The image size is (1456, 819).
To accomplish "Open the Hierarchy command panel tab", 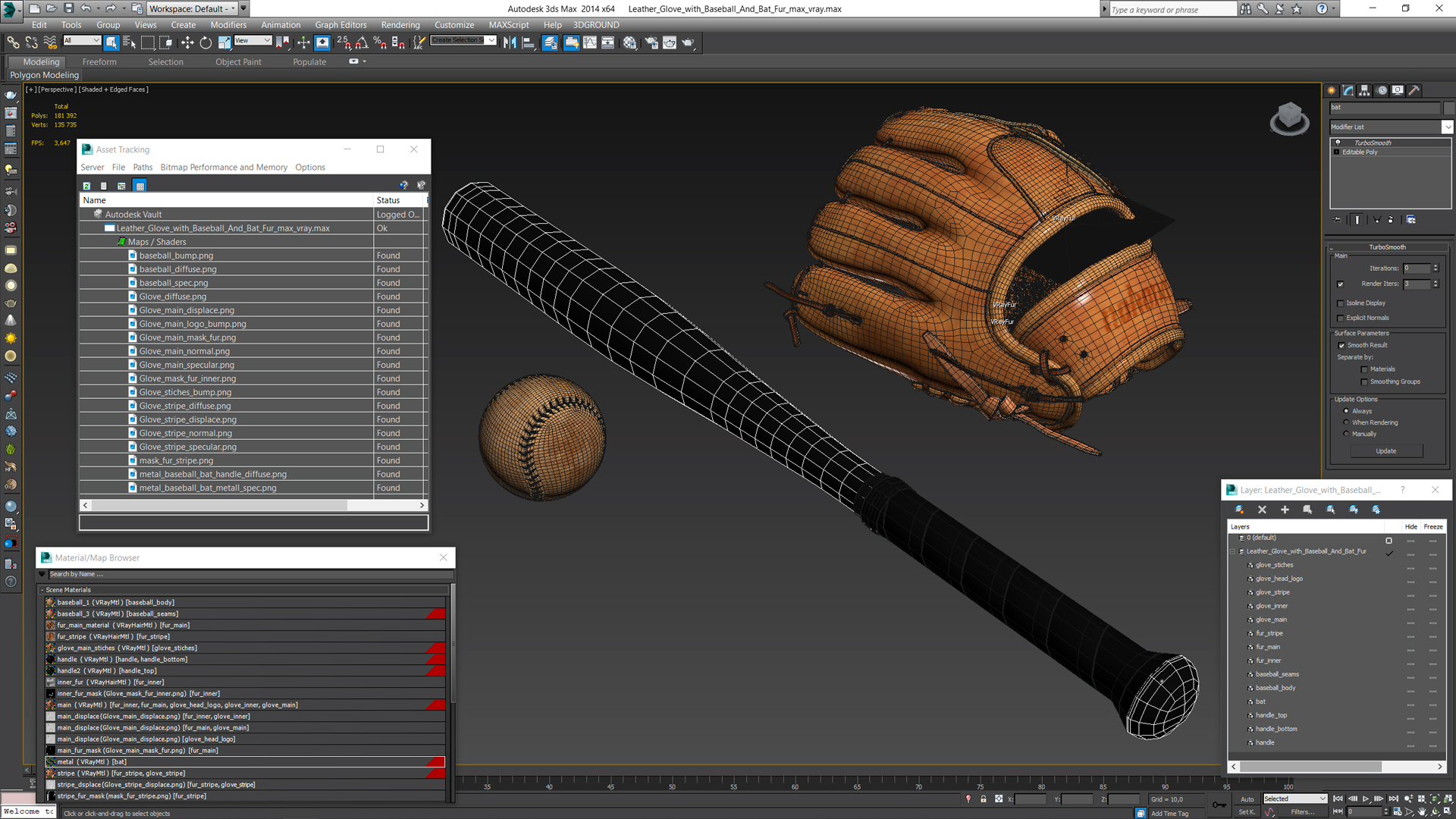I will click(1365, 90).
